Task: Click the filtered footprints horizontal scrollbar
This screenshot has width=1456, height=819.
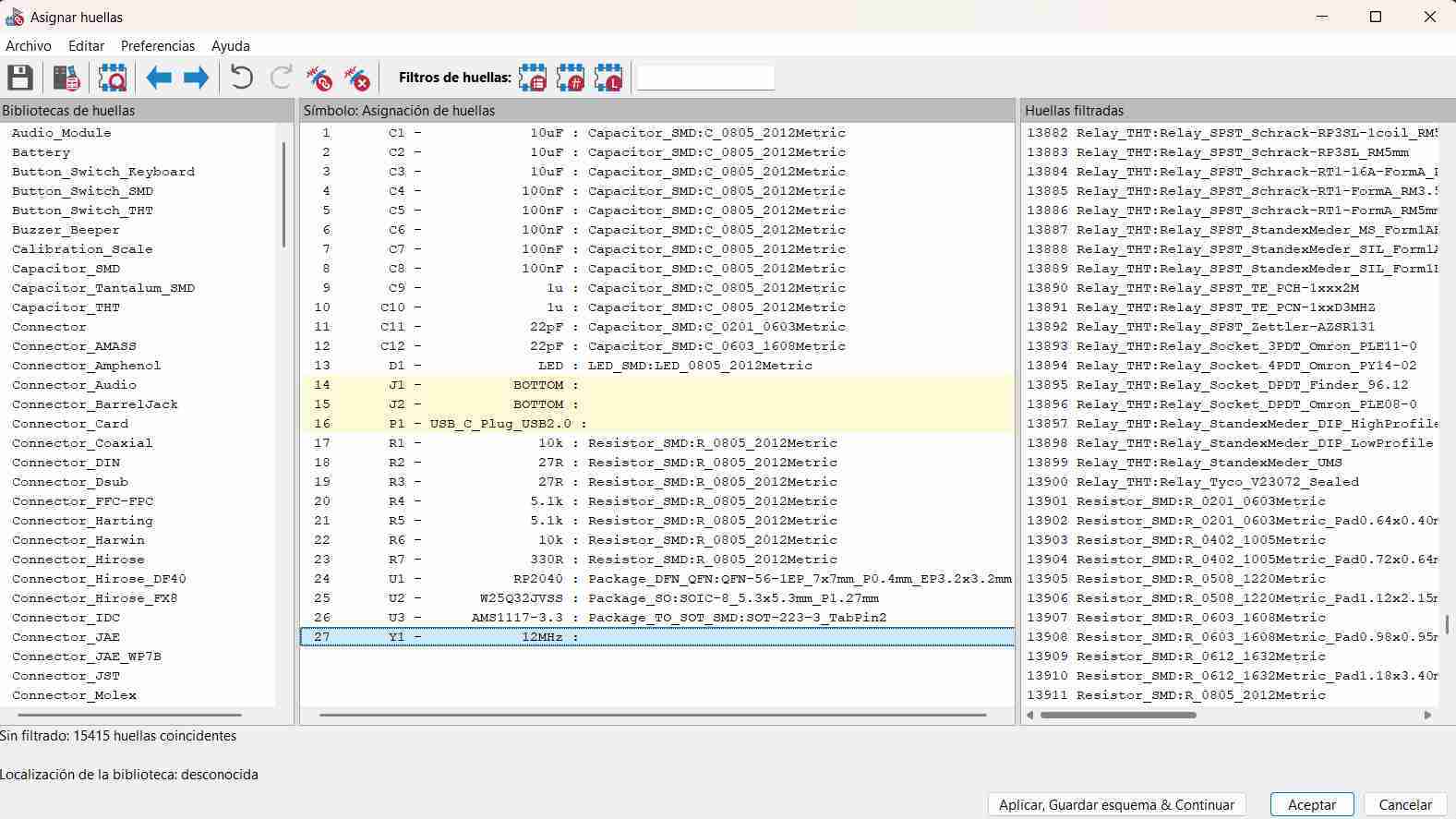Action: [x=1118, y=715]
